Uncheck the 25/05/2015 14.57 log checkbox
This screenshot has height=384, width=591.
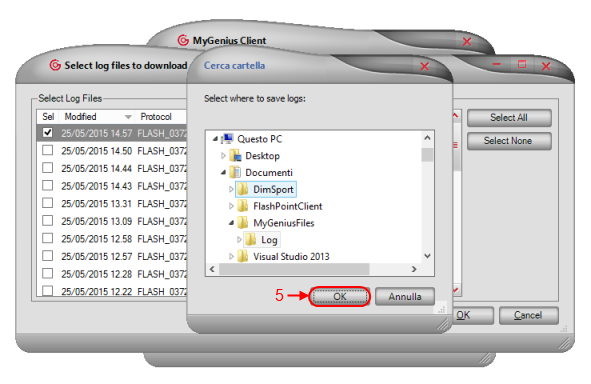(x=47, y=133)
